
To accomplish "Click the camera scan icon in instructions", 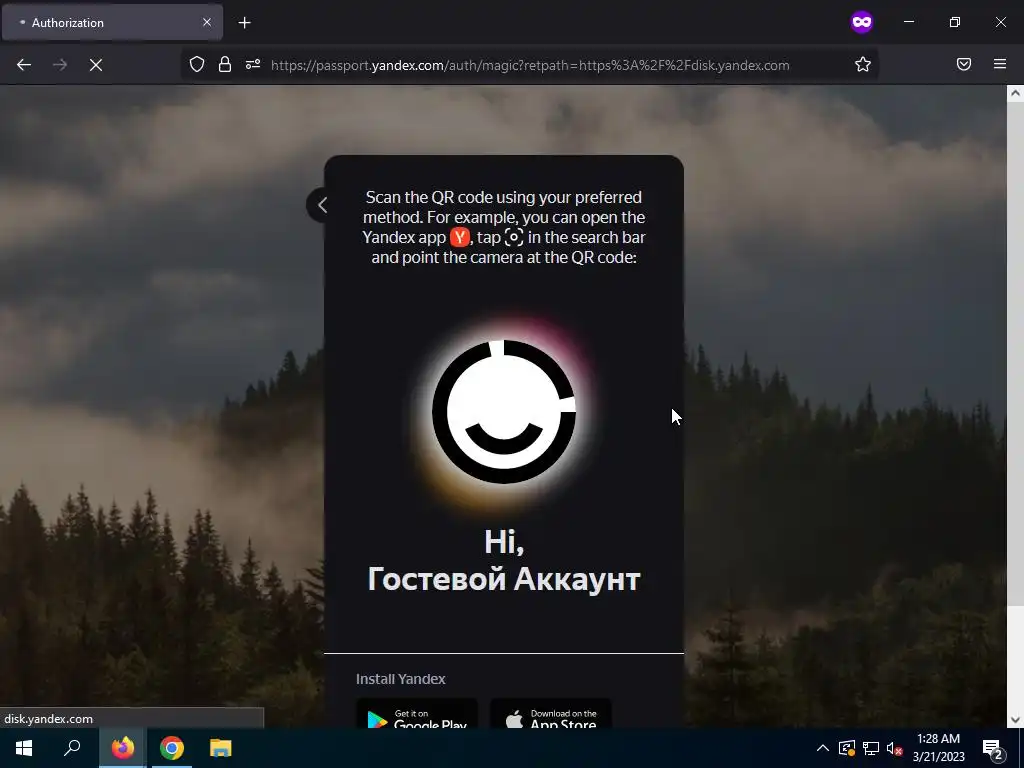I will [514, 237].
